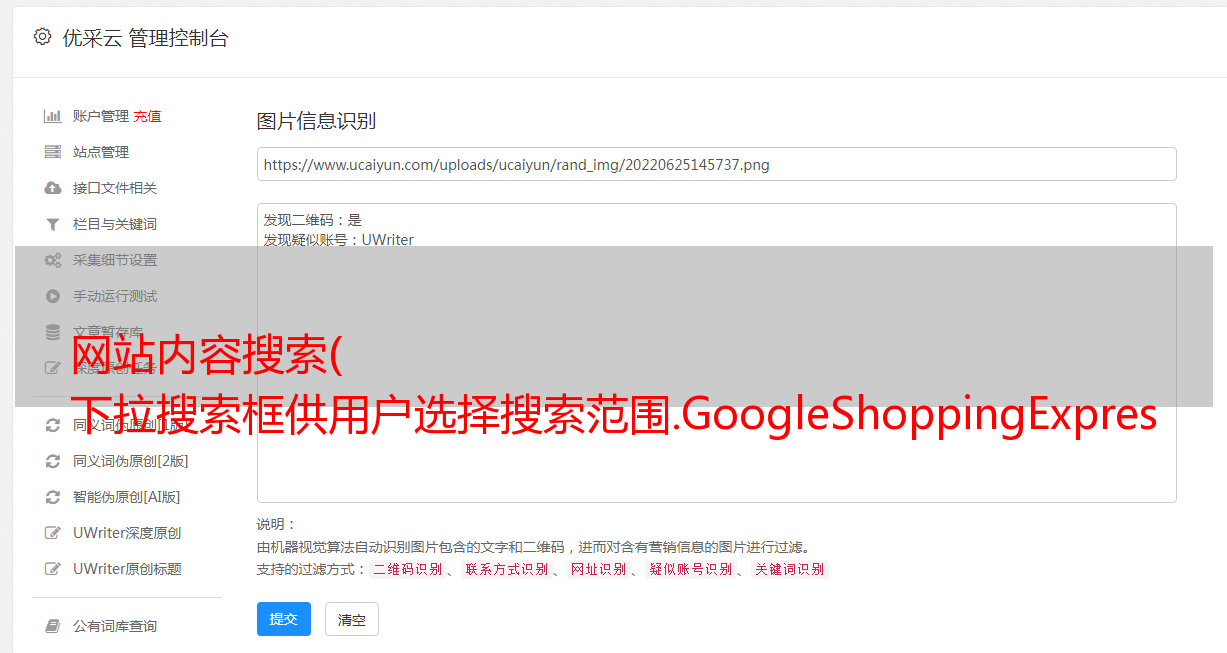The width and height of the screenshot is (1227, 653).
Task: Click the gear icon beside 优采云 管理控制台
Action: (x=42, y=37)
